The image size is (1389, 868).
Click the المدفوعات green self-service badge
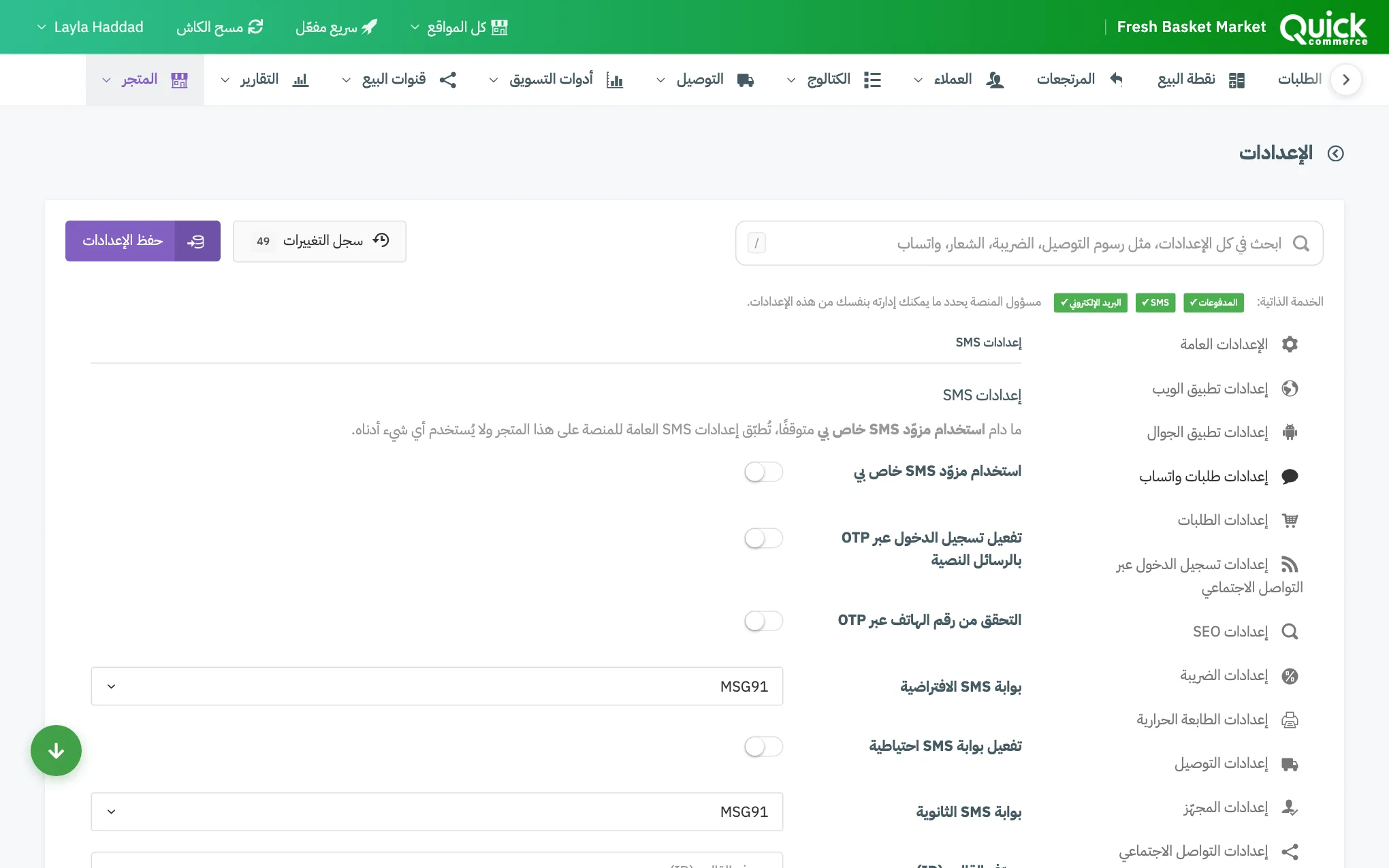click(1213, 302)
